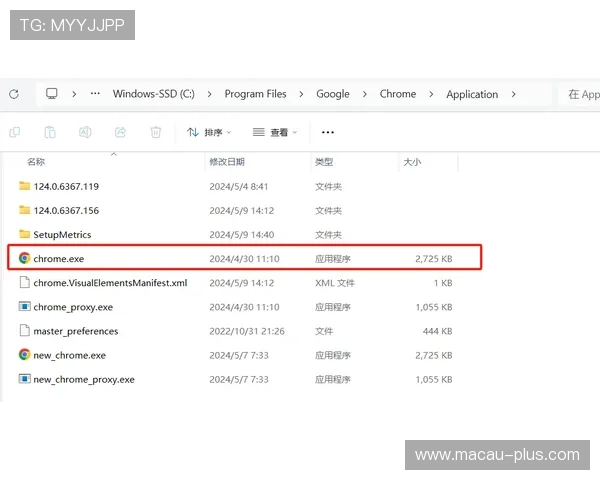Viewport: 600px width, 480px height.
Task: Navigate to Windows-SSD (C:) in breadcrumb
Action: 153,94
